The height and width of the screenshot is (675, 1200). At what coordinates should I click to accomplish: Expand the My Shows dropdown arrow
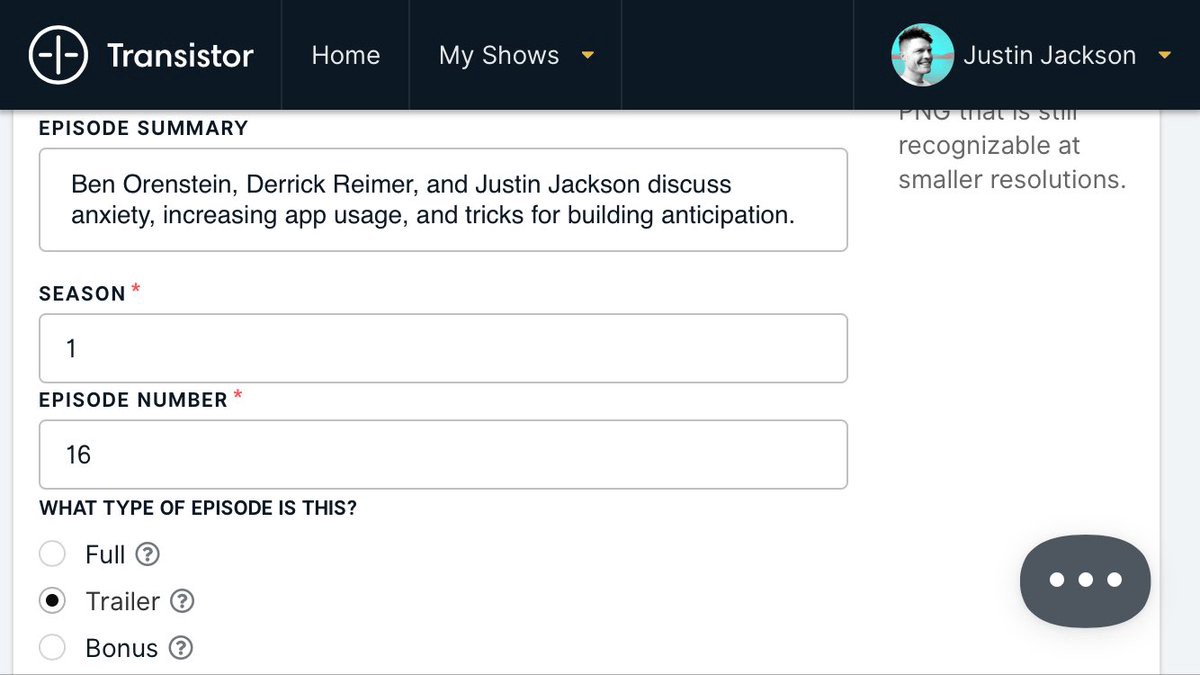click(588, 55)
